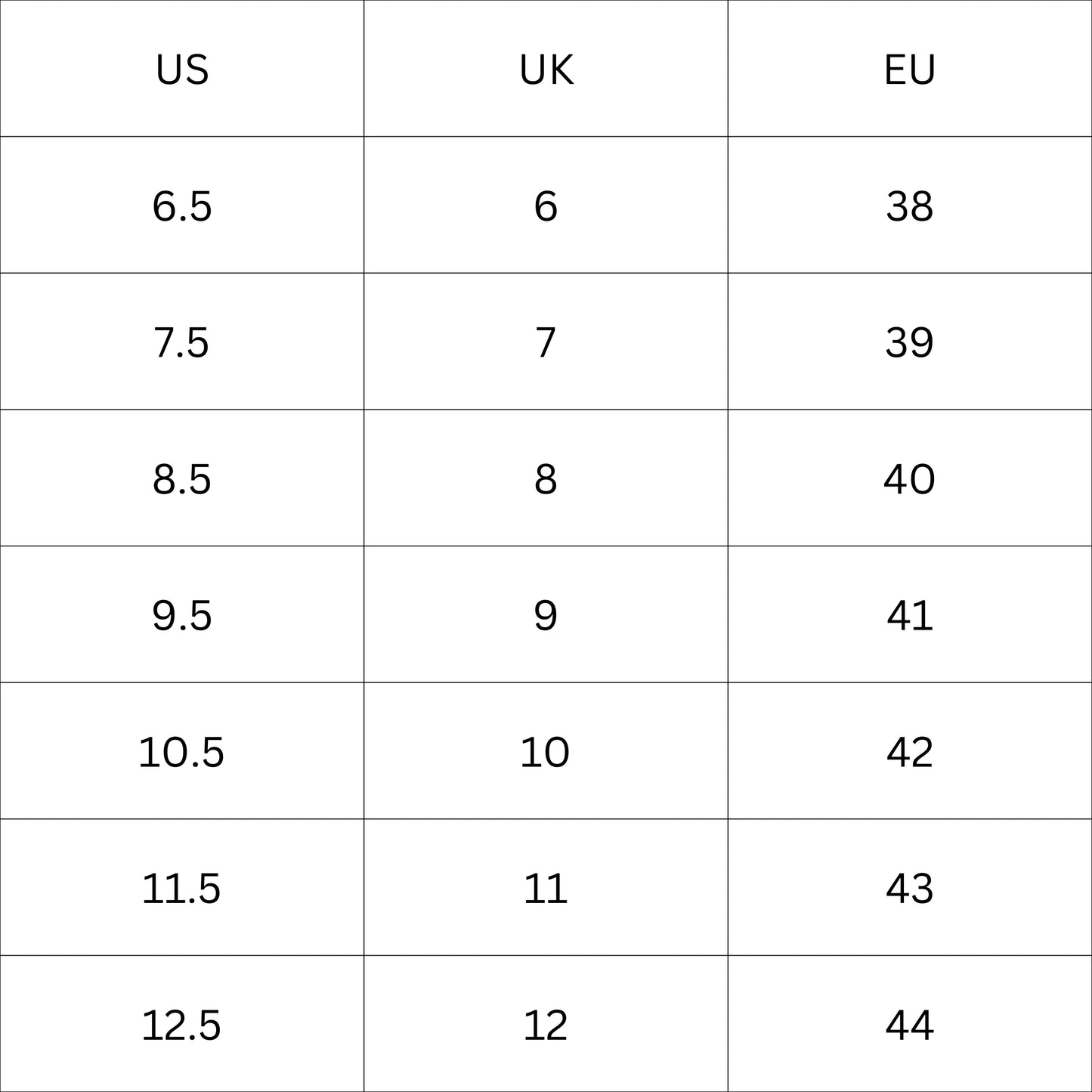Select the UK 8 cell
1092x1092 pixels.
point(546,479)
